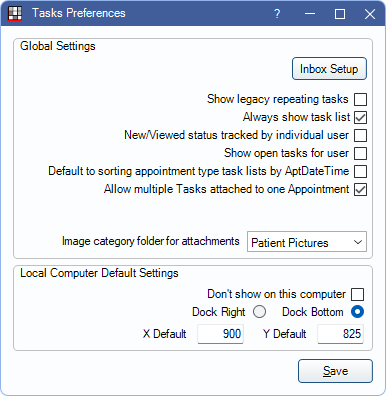
Task: Minimize the Tasks Preferences window
Action: [310, 14]
